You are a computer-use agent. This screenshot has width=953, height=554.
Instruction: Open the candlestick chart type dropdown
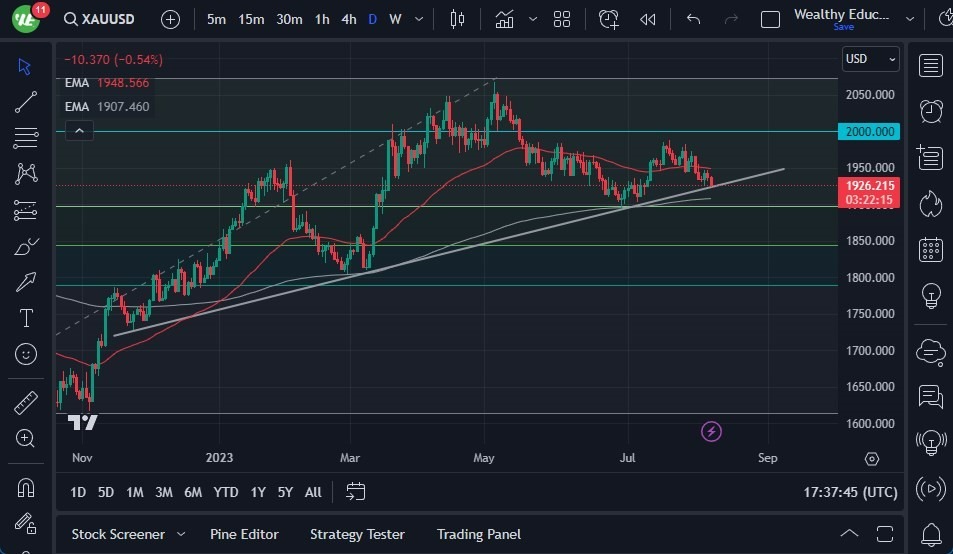pos(458,19)
